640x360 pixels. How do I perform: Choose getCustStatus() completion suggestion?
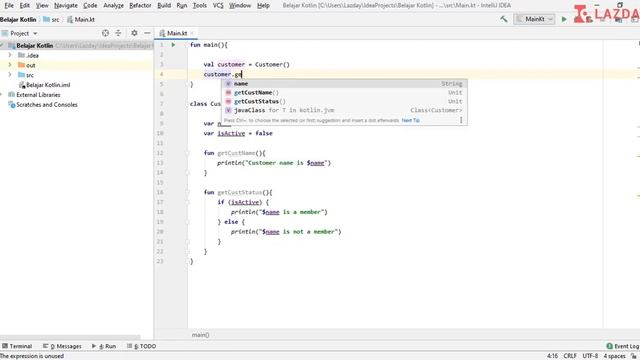coord(344,101)
